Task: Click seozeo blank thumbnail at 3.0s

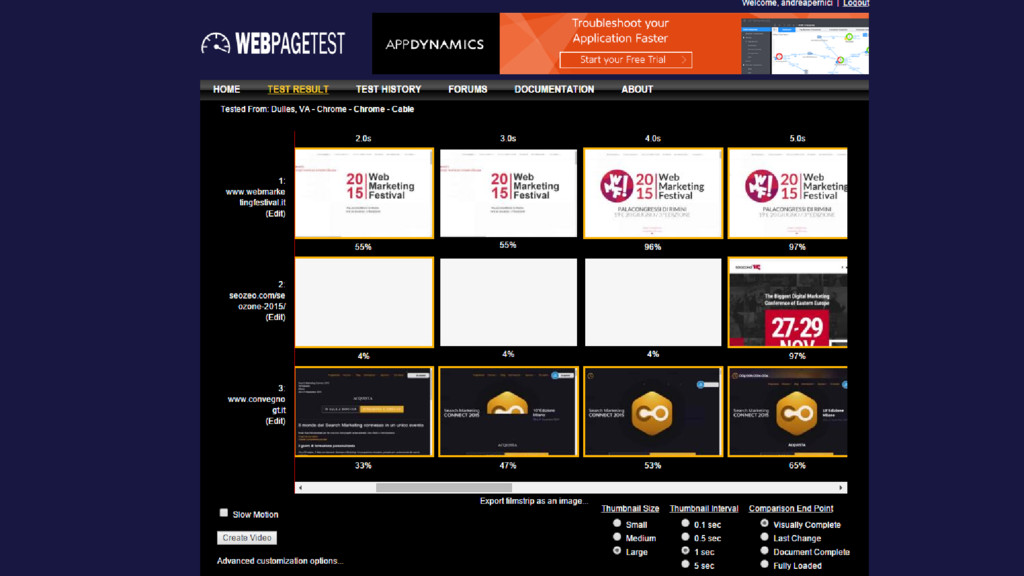Action: pos(508,302)
